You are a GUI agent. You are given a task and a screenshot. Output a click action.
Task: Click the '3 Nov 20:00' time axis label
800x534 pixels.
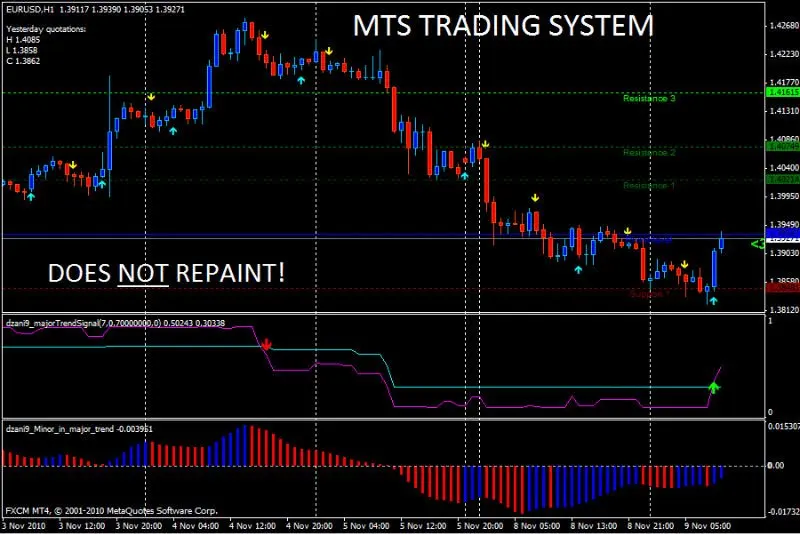click(139, 526)
